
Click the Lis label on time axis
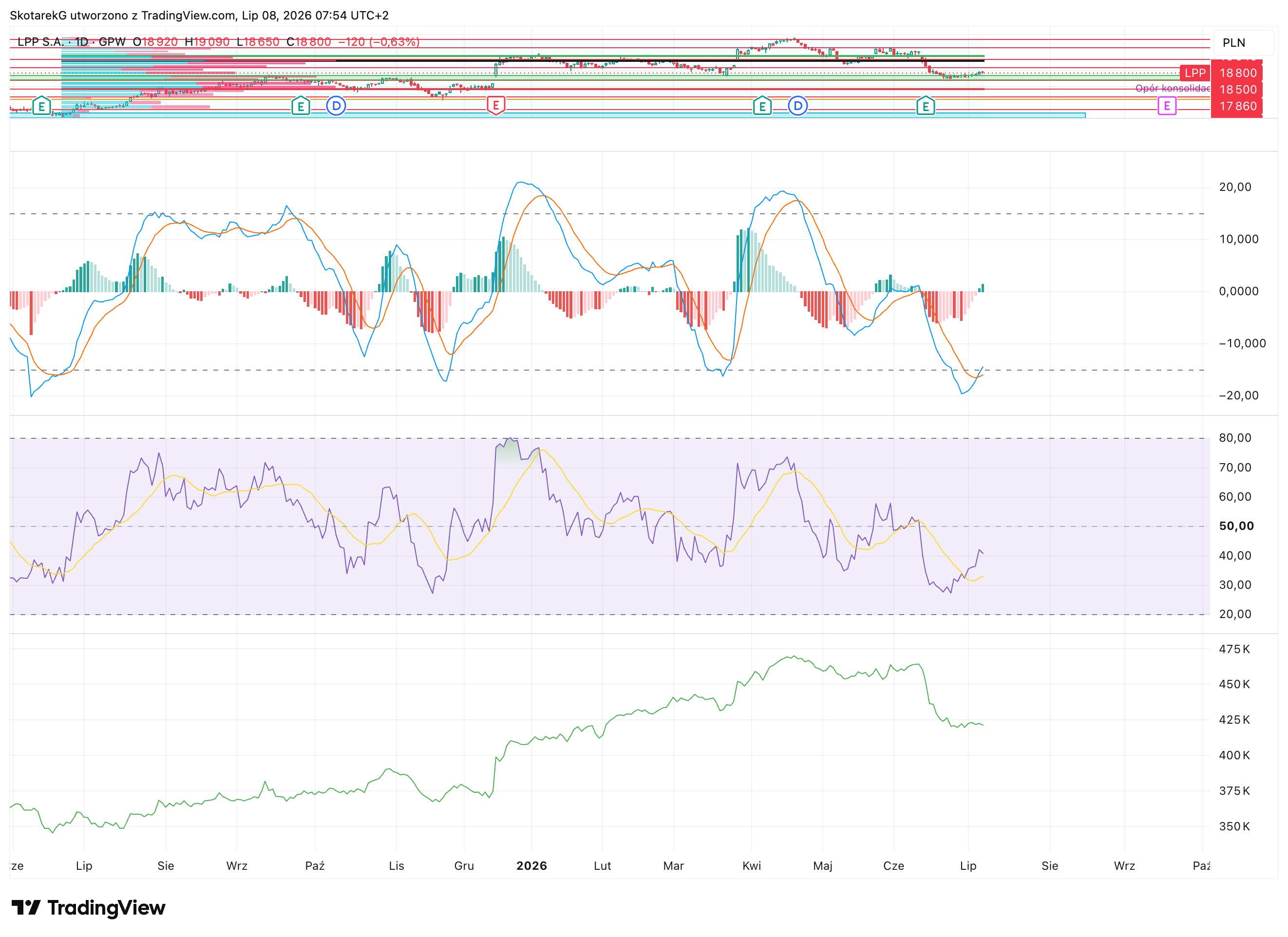pyautogui.click(x=397, y=866)
